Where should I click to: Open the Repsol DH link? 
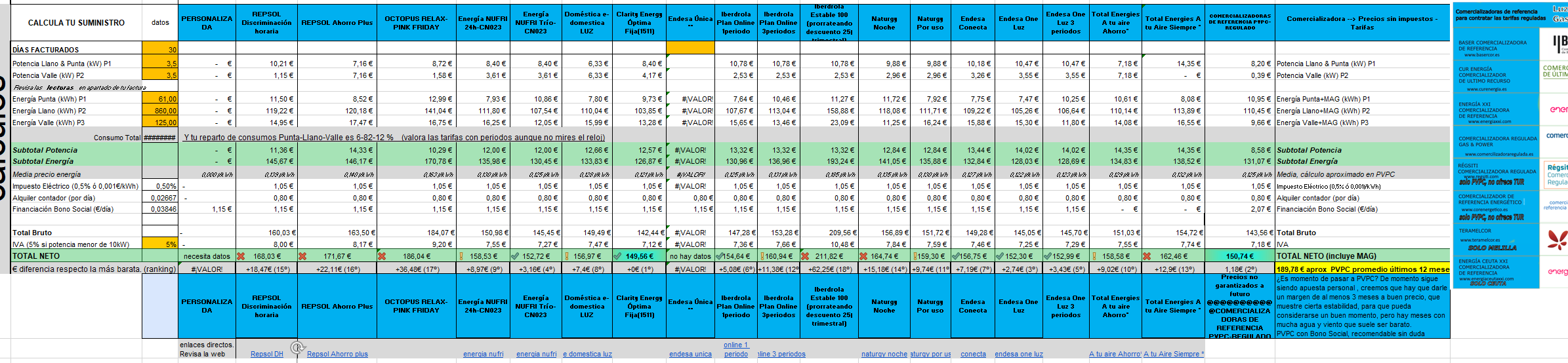266,354
